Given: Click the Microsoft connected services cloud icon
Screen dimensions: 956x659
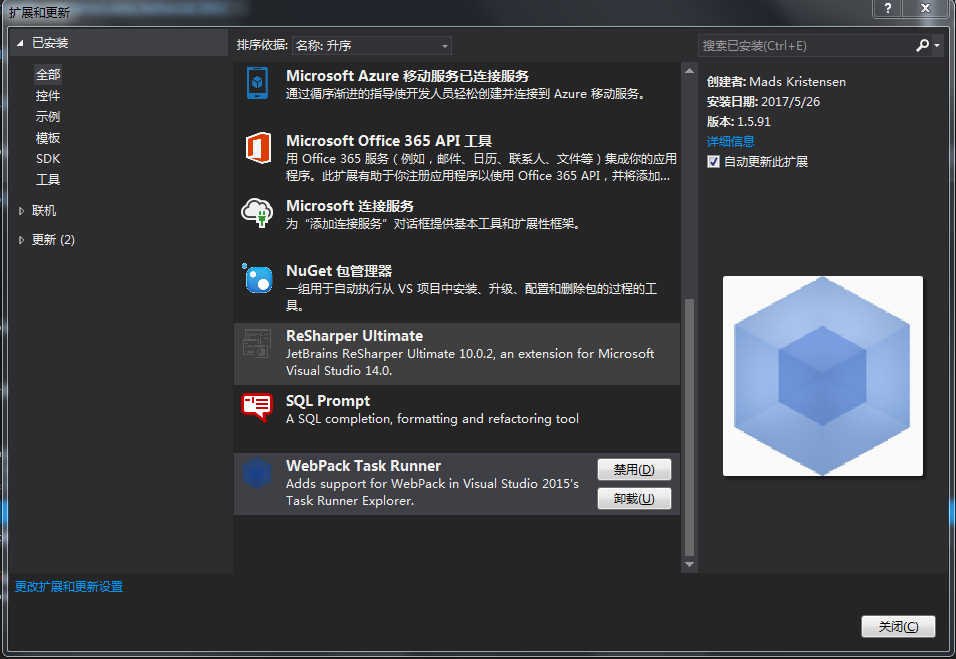Looking at the screenshot, I should tap(258, 213).
